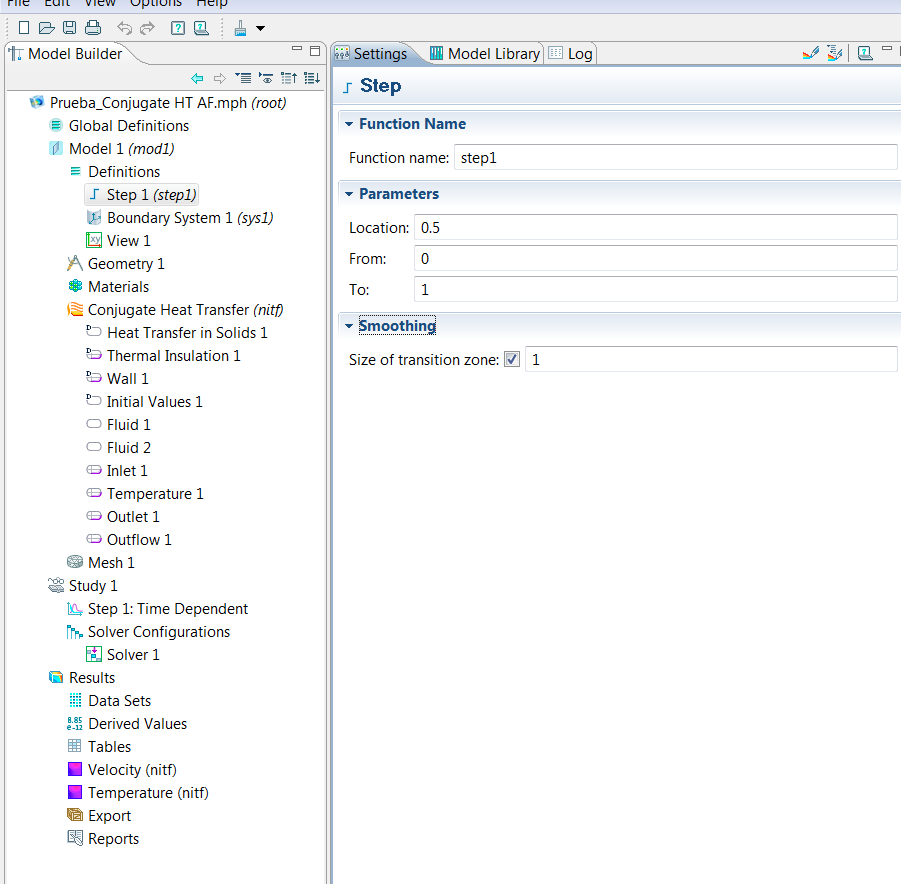The width and height of the screenshot is (901, 884).
Task: Select Step 1: Time Dependent node
Action: pyautogui.click(x=167, y=609)
